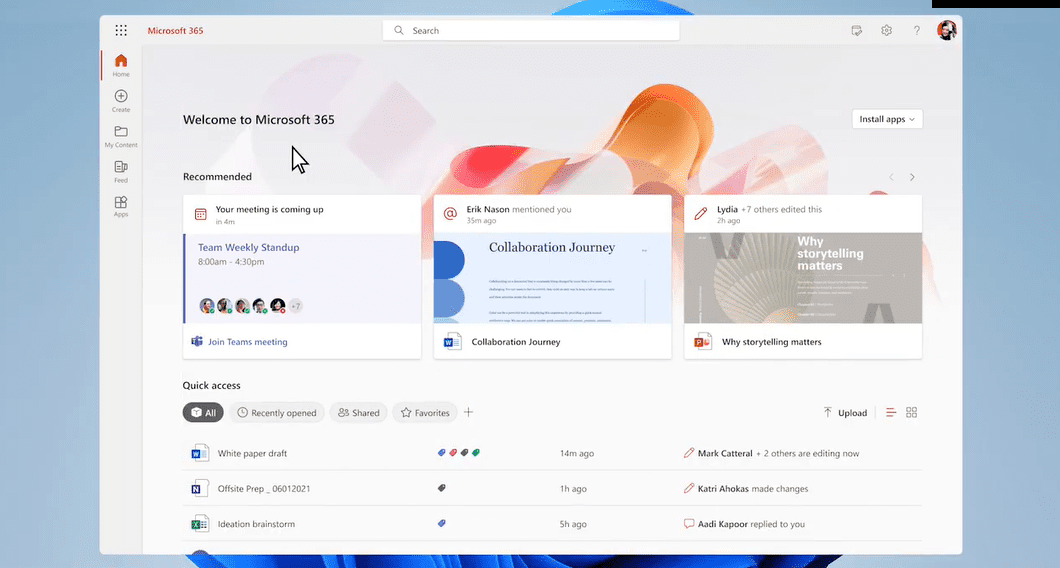Switch to grid view layout
This screenshot has height=568, width=1060.
pos(911,412)
